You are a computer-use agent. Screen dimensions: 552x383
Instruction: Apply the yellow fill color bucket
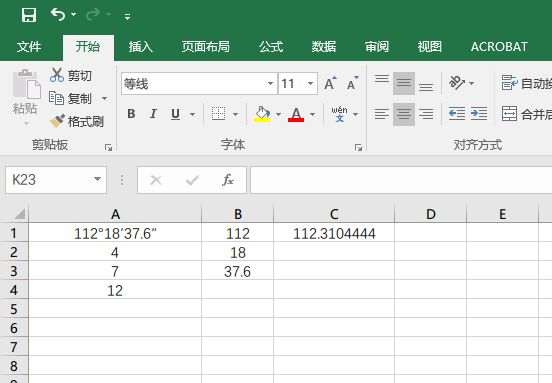pos(262,114)
